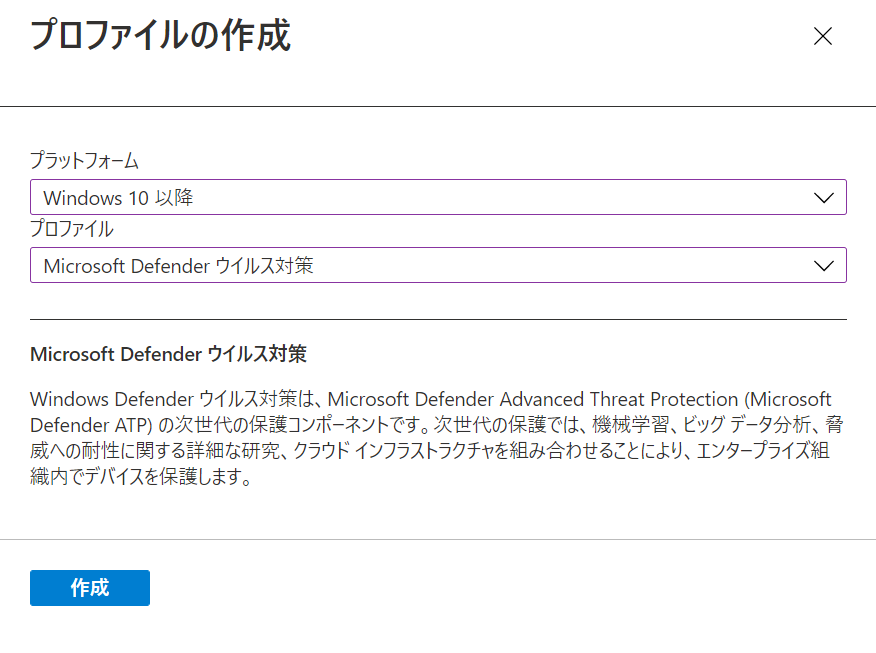The width and height of the screenshot is (876, 653).
Task: Click the description paragraph starting with Windows Defender
Action: pos(437,437)
